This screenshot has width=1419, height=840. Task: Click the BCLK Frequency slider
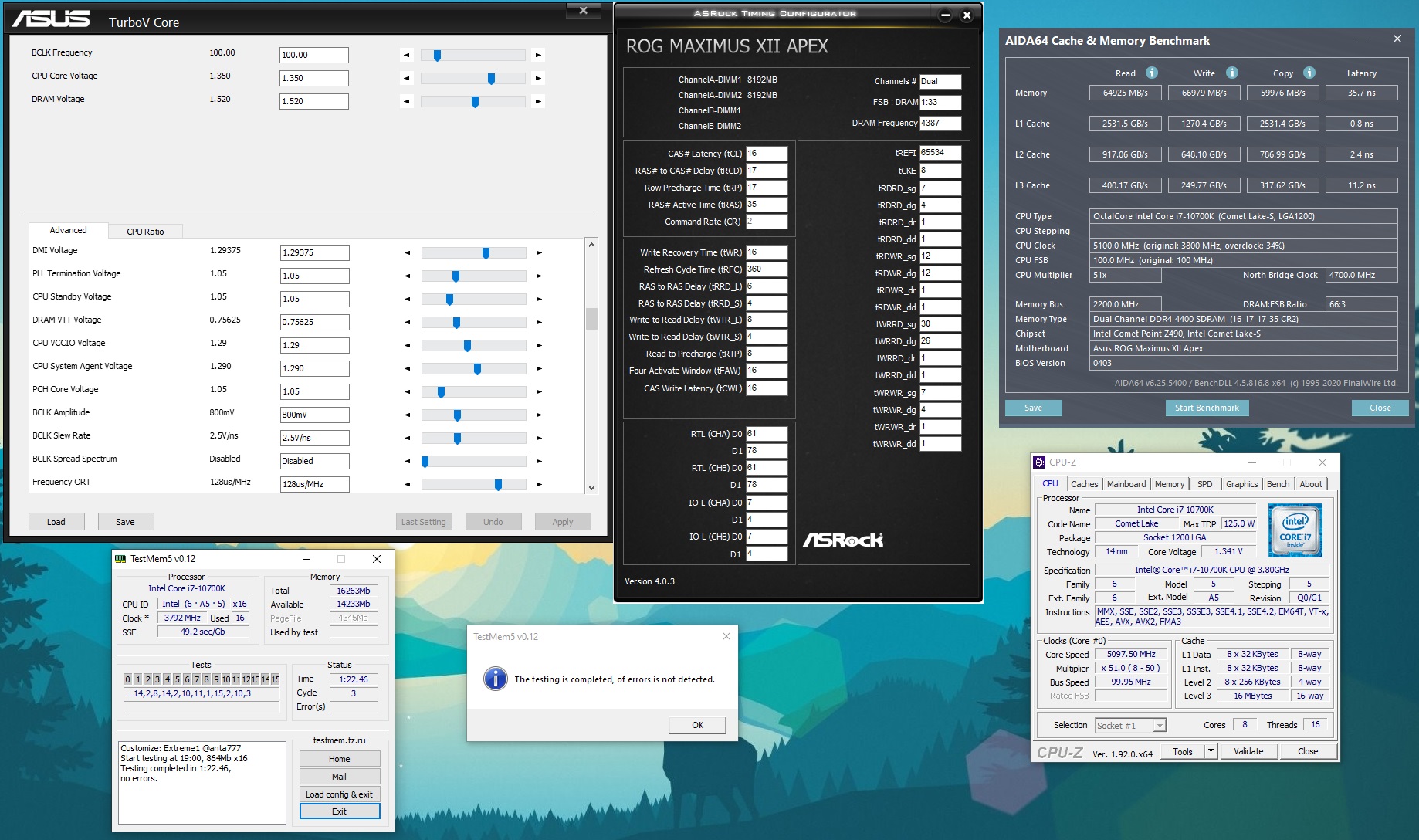472,55
